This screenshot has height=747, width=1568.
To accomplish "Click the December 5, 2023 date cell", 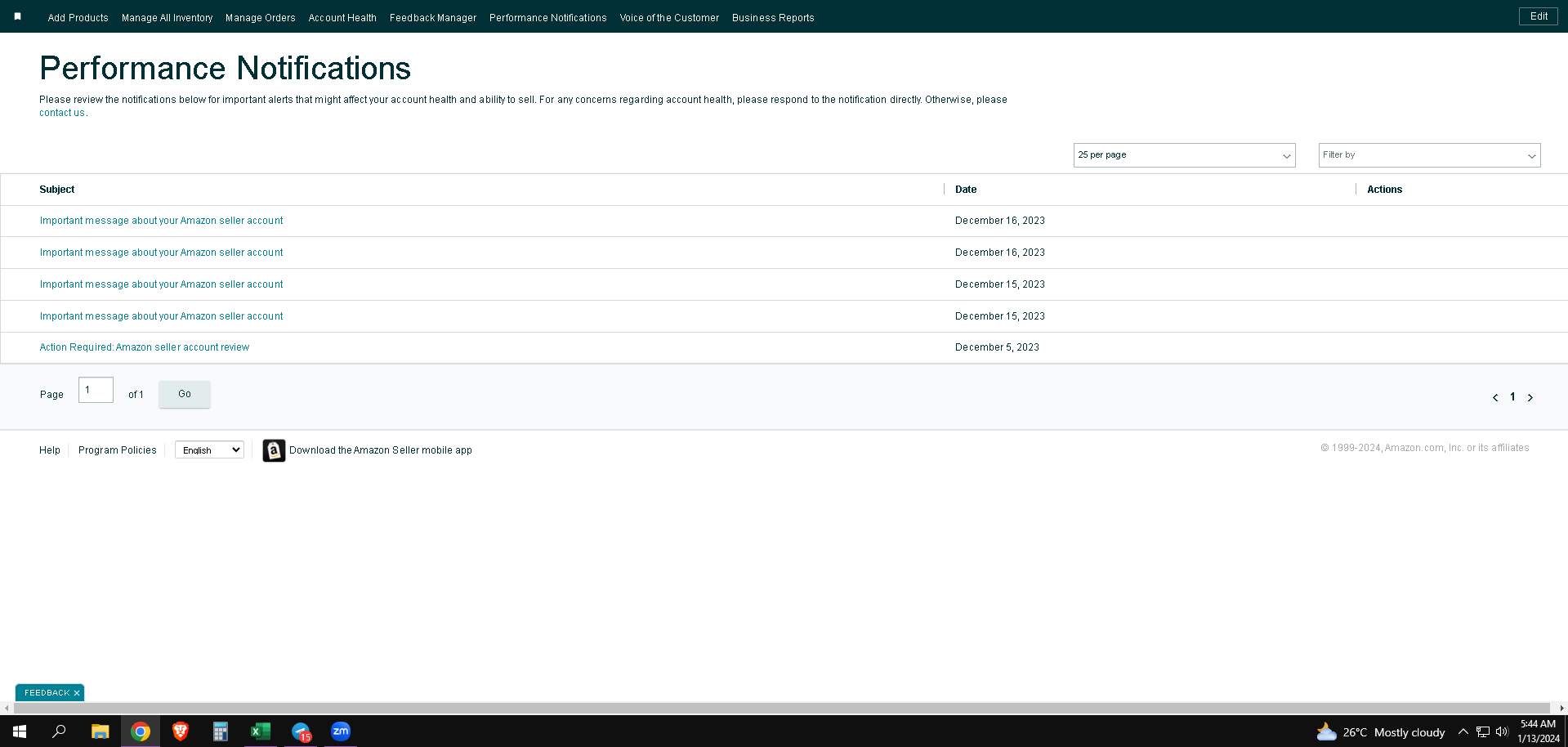I will [x=997, y=347].
